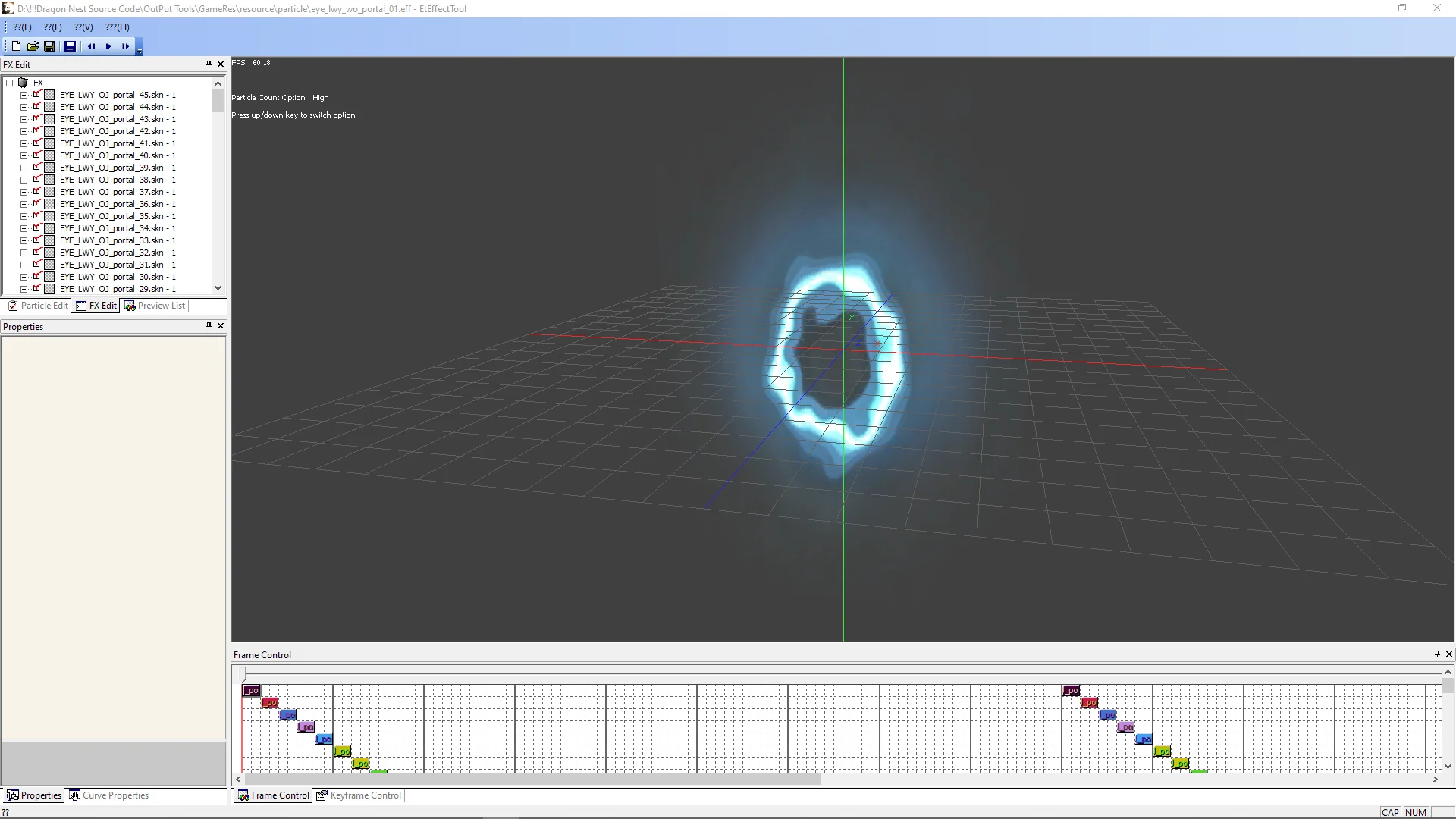Open the Curve Properties tab

109,795
